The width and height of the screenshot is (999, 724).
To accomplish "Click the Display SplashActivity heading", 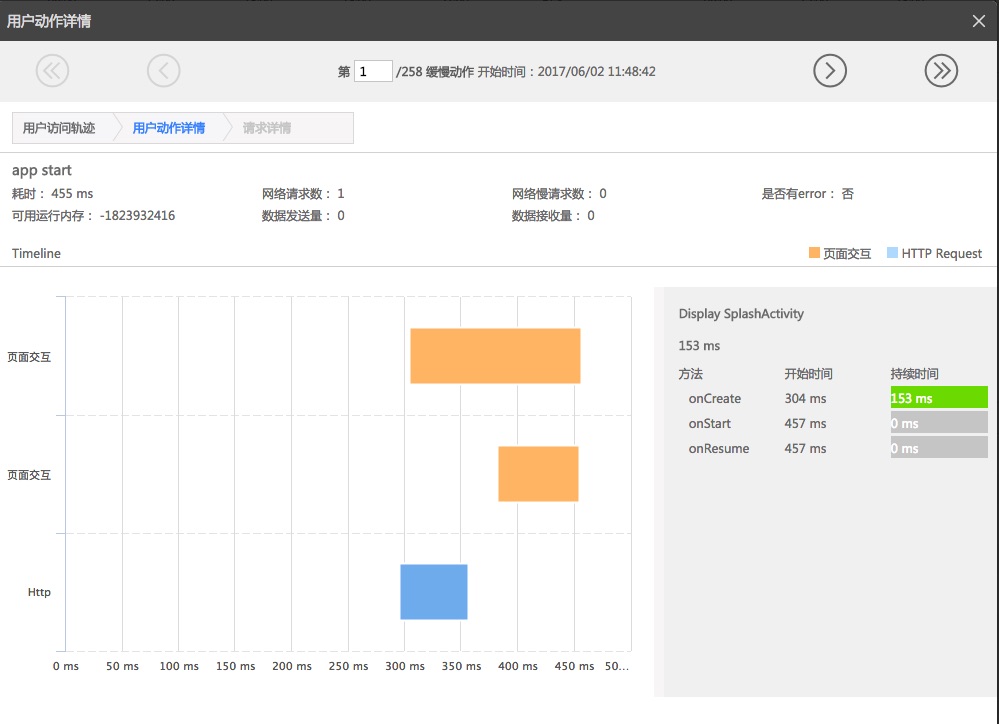I will pyautogui.click(x=741, y=314).
